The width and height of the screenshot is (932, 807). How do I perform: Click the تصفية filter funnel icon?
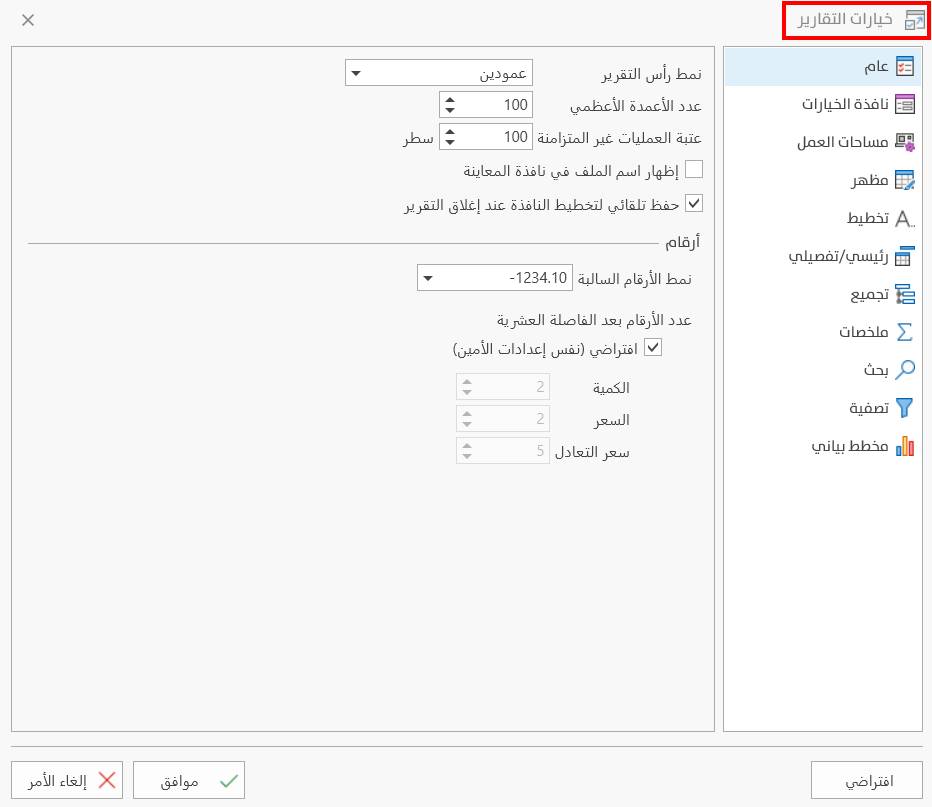click(x=905, y=408)
